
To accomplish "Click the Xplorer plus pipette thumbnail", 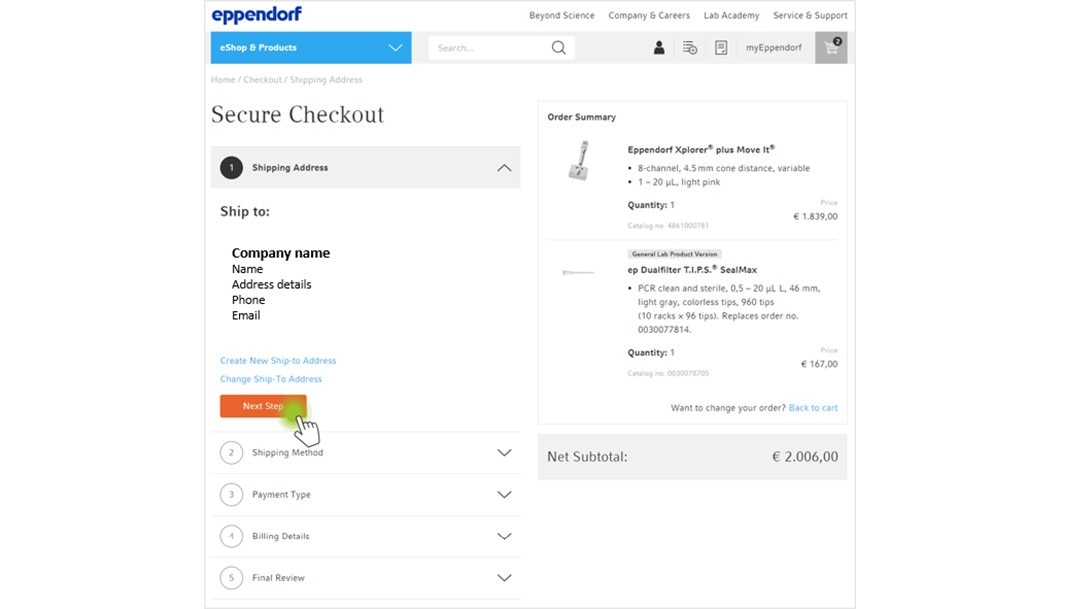I will coord(579,161).
